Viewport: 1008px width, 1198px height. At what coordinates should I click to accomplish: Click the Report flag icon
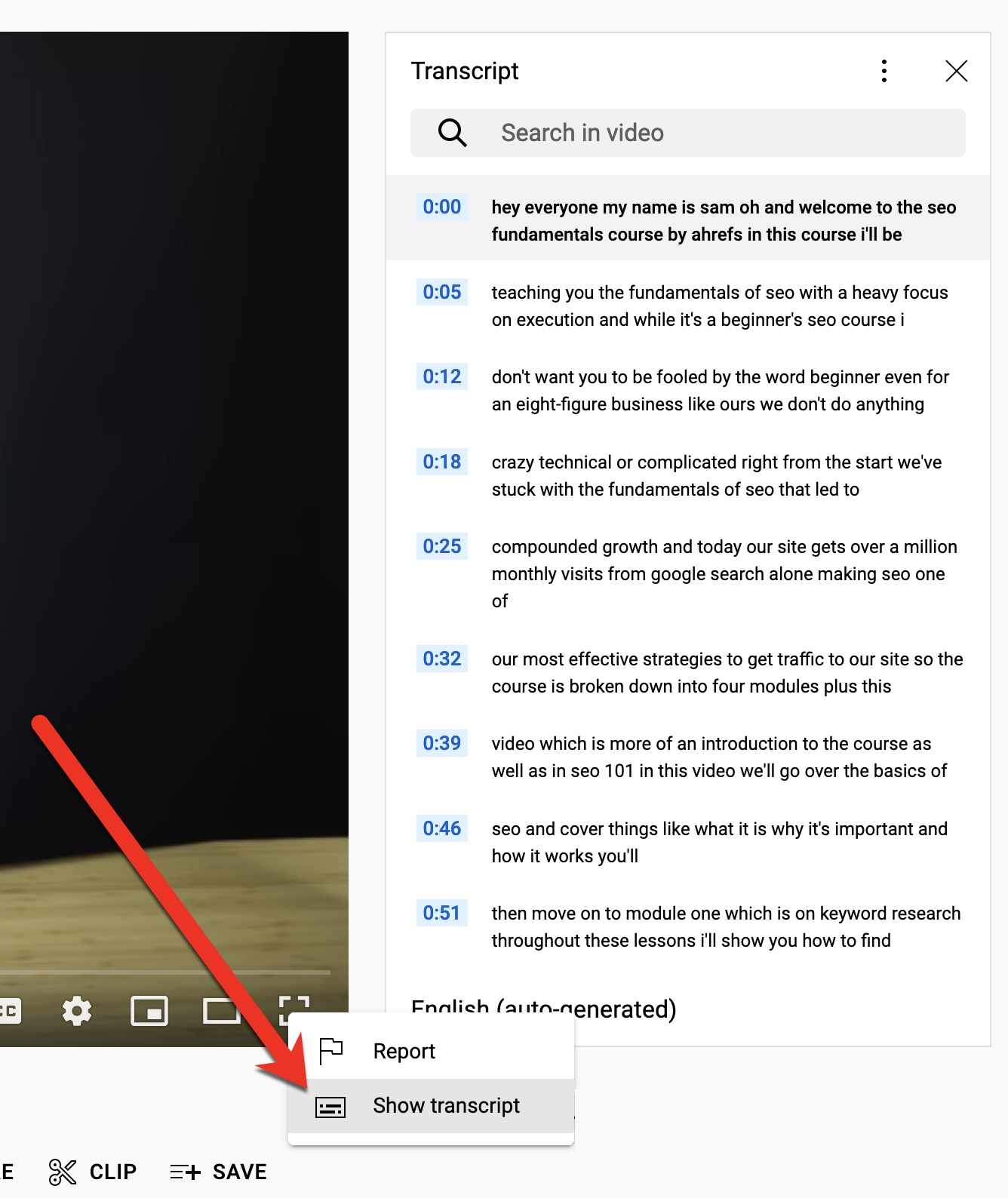(x=330, y=1051)
